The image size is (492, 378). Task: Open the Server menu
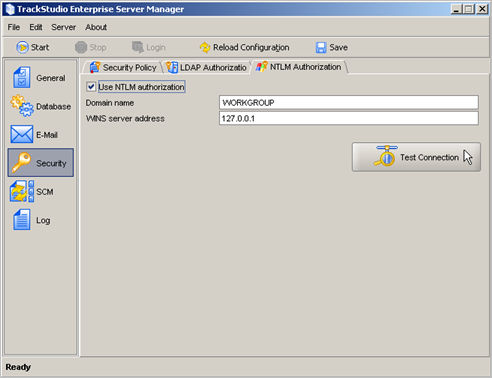pyautogui.click(x=64, y=27)
